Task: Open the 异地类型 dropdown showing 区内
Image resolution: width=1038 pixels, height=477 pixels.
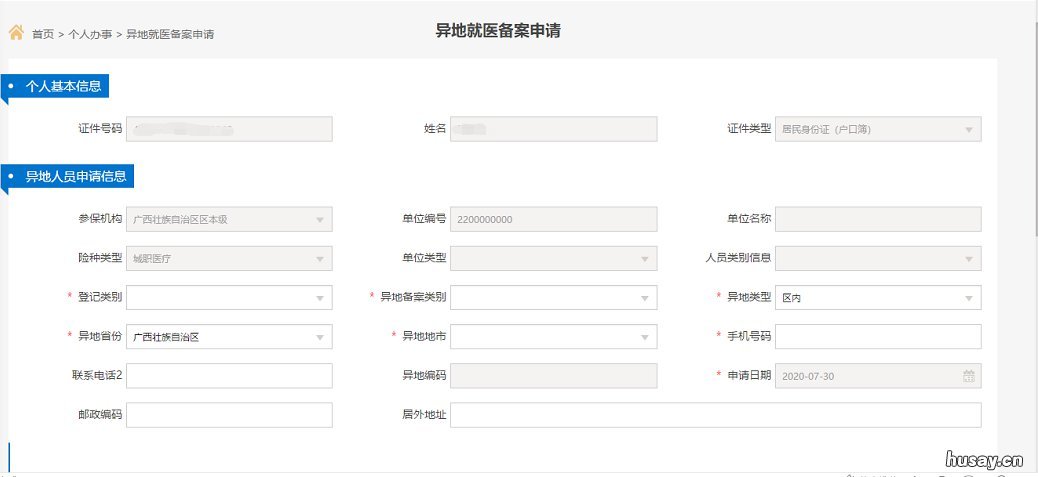Action: (878, 298)
